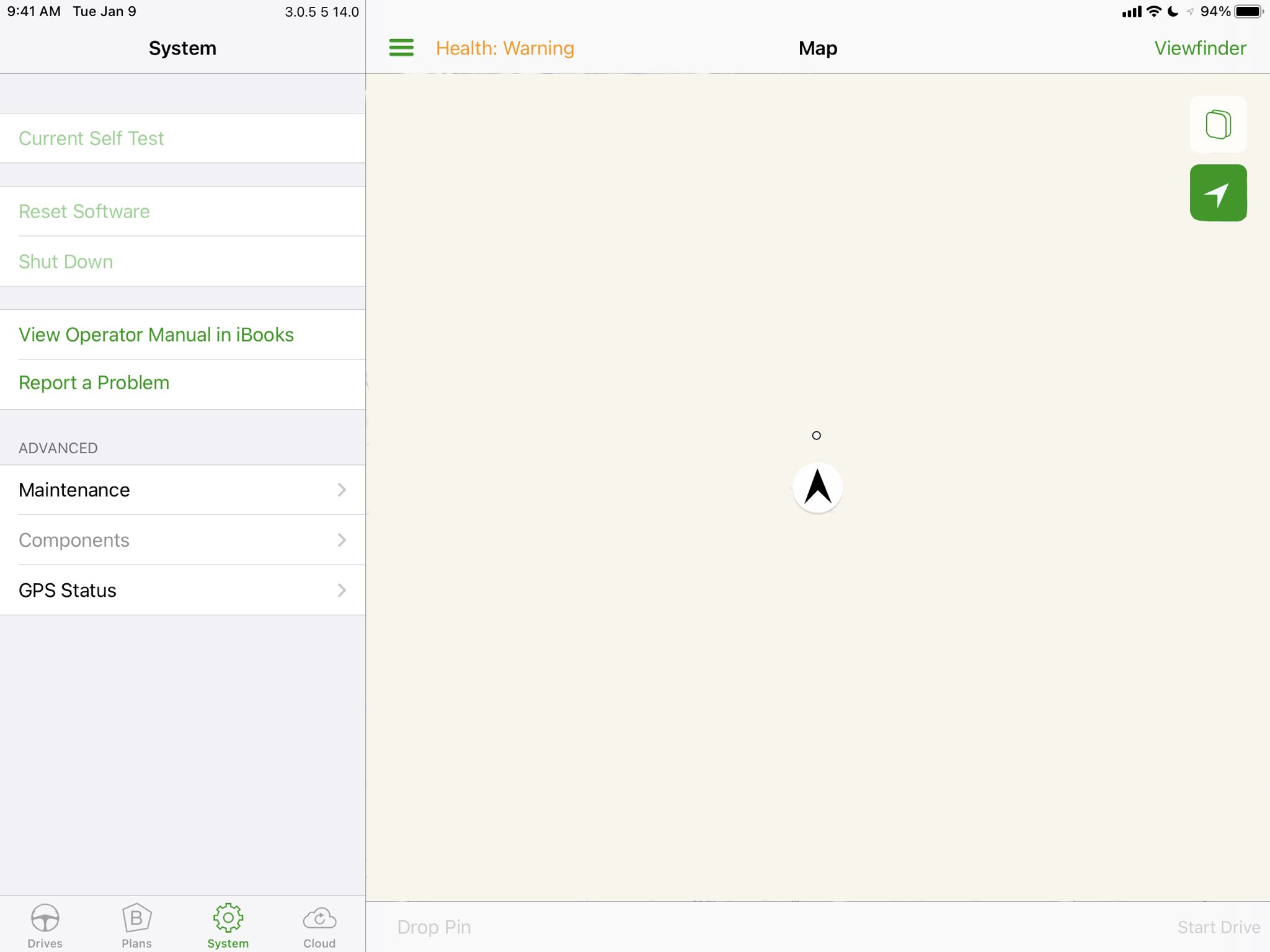1270x952 pixels.
Task: Choose Reset Software option
Action: [84, 211]
